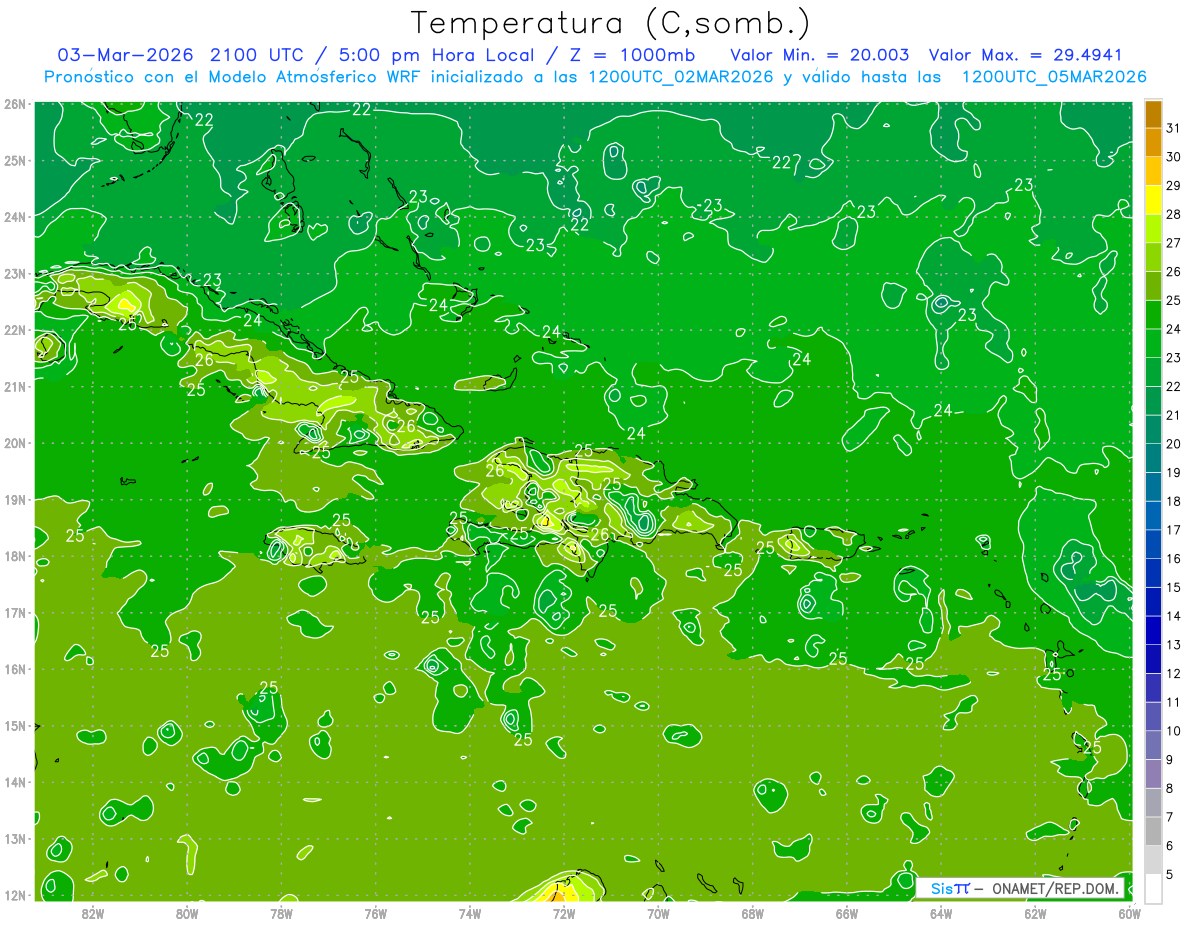Viewport: 1200px width, 927px height.
Task: Click the dark orange swatch above 31
Action: point(1153,113)
